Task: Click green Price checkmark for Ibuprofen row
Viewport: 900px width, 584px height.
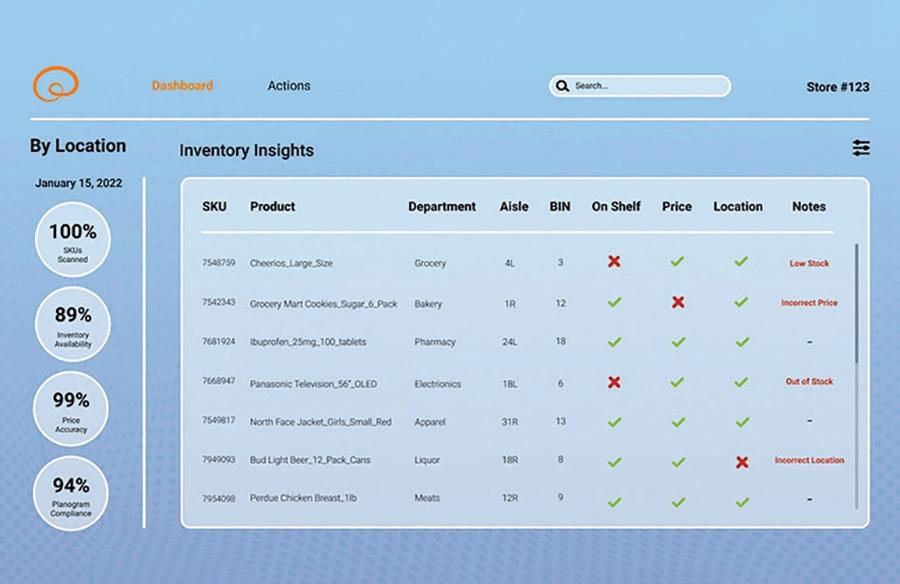Action: 678,342
